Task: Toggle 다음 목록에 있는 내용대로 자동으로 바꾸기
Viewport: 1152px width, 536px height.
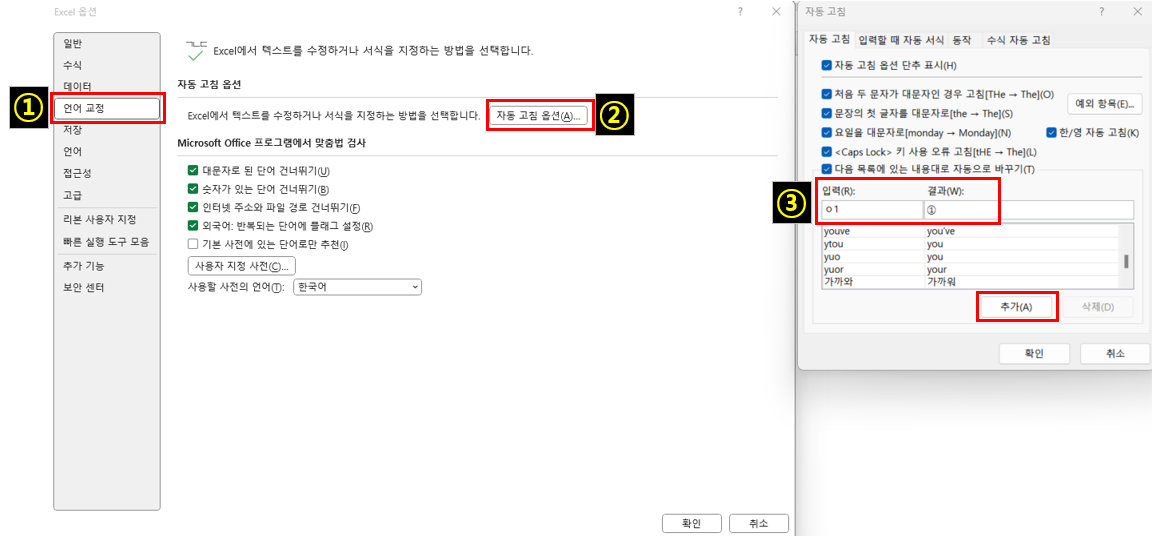Action: tap(827, 170)
